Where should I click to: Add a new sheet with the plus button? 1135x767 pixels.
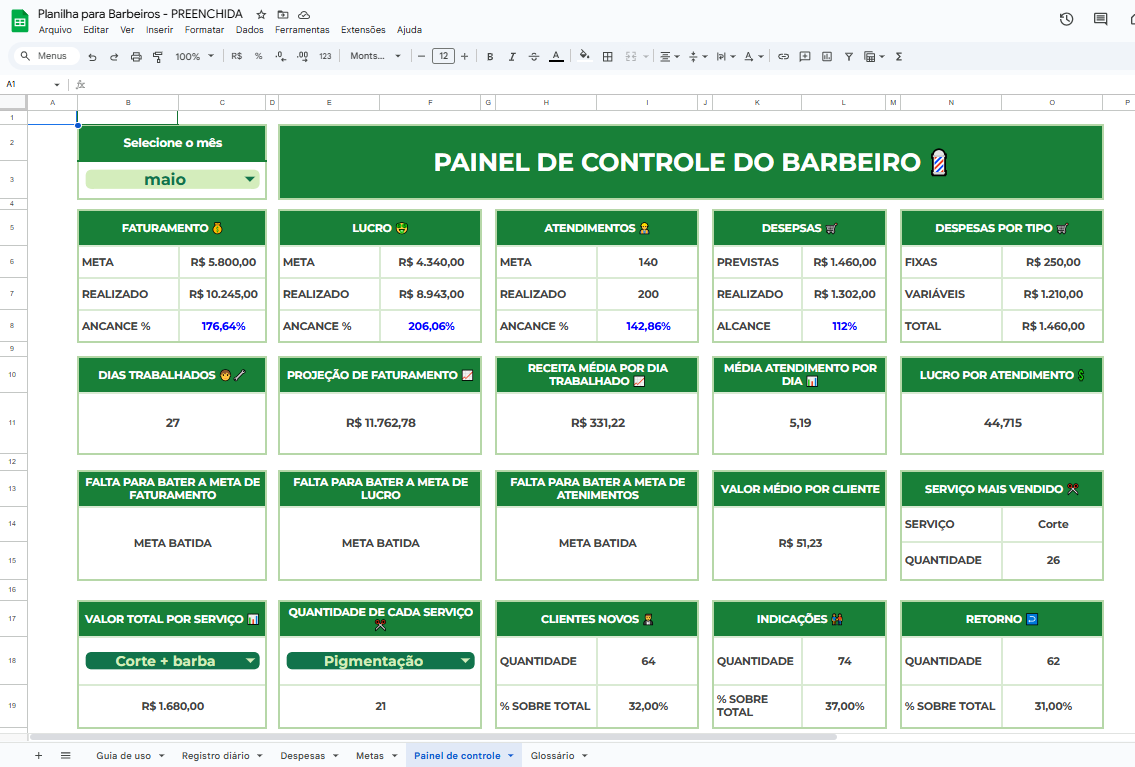[x=38, y=755]
